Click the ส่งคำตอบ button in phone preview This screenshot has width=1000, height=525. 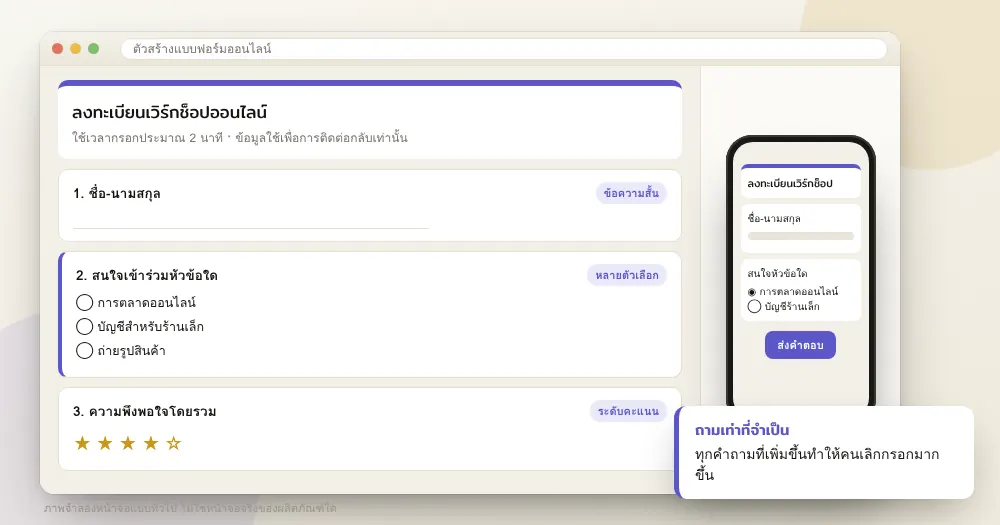click(x=800, y=345)
